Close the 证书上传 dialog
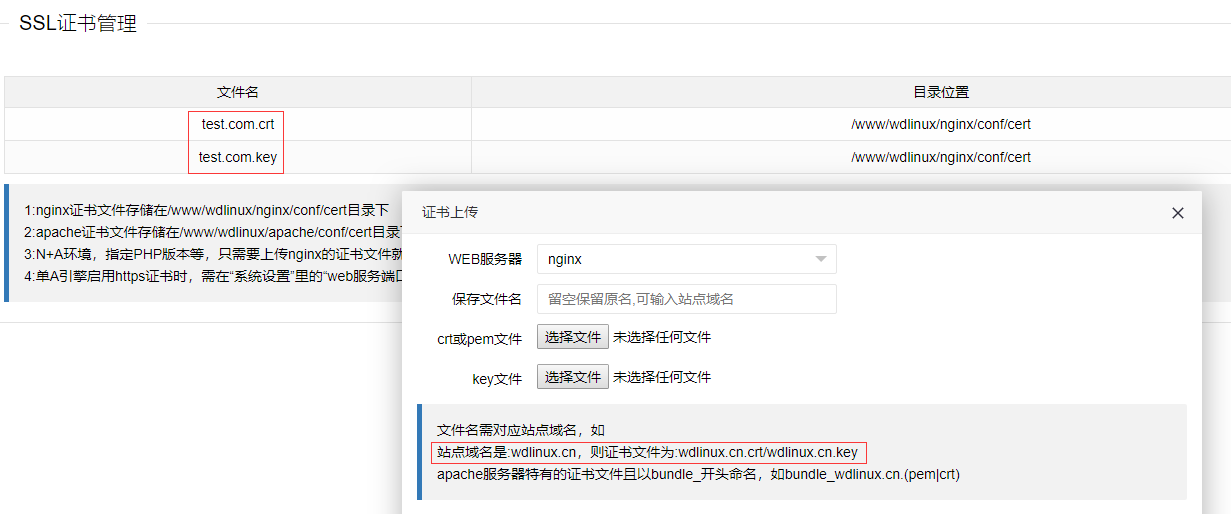This screenshot has height=514, width=1231. pyautogui.click(x=1177, y=213)
